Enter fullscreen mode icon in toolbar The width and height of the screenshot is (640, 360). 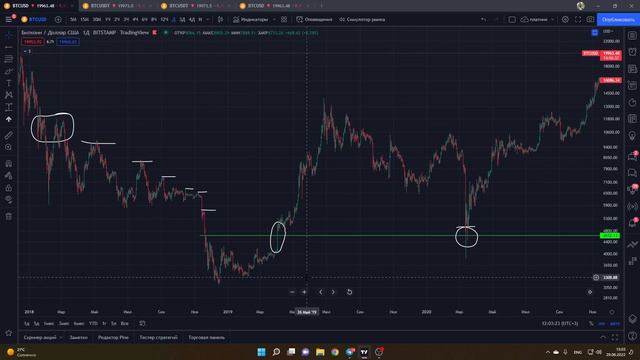pyautogui.click(x=578, y=19)
